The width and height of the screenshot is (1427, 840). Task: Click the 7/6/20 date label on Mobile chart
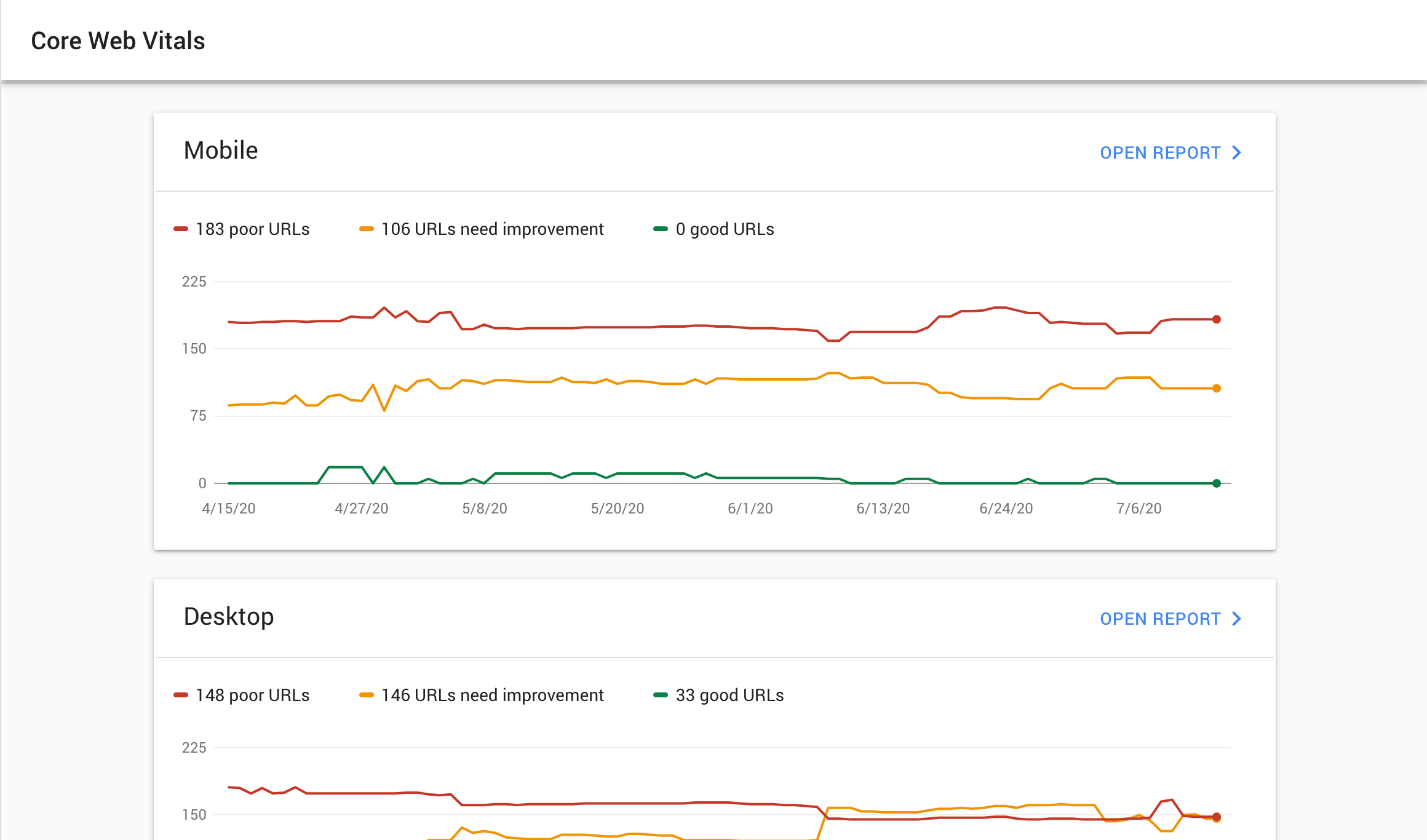click(1139, 509)
